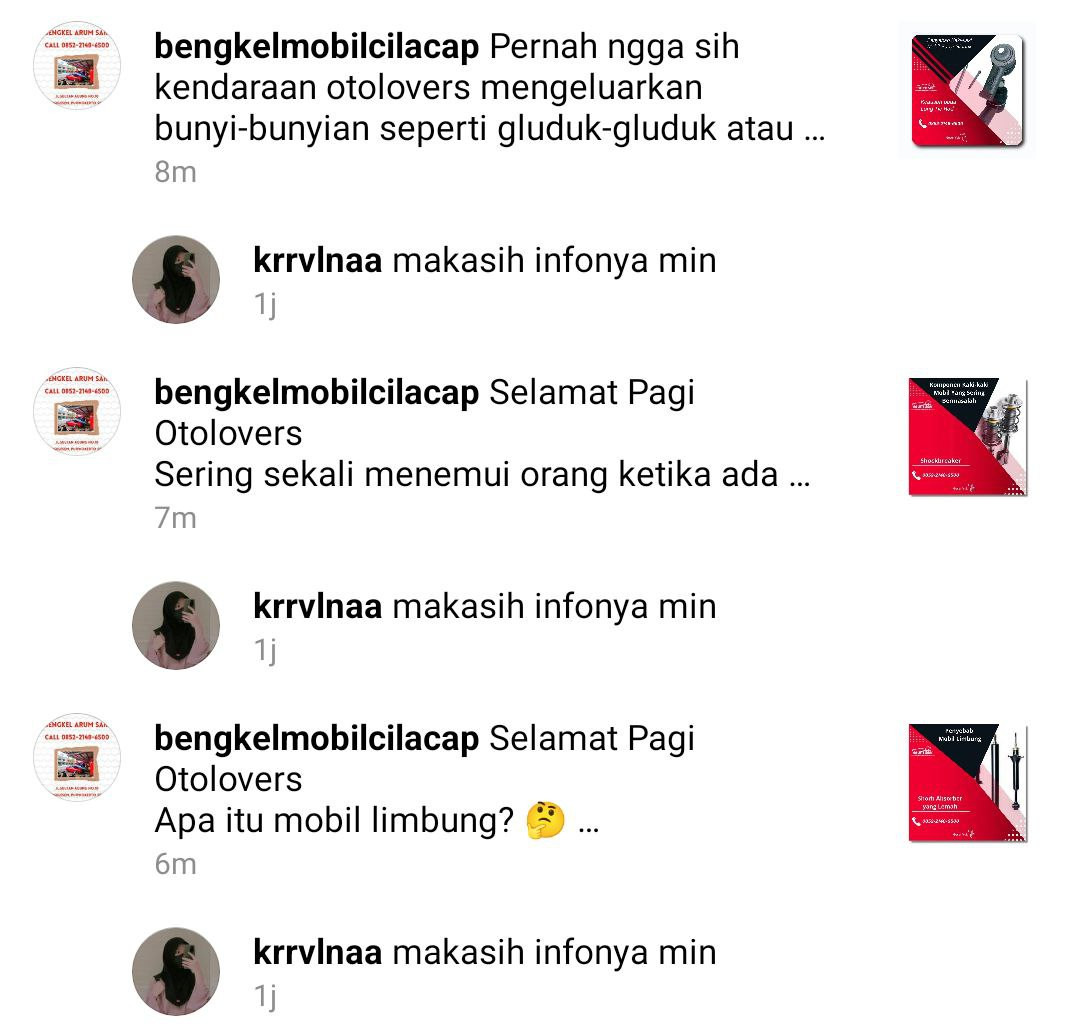1078x1036 pixels.
Task: Open second krrvlnaa username link
Action: [x=318, y=606]
